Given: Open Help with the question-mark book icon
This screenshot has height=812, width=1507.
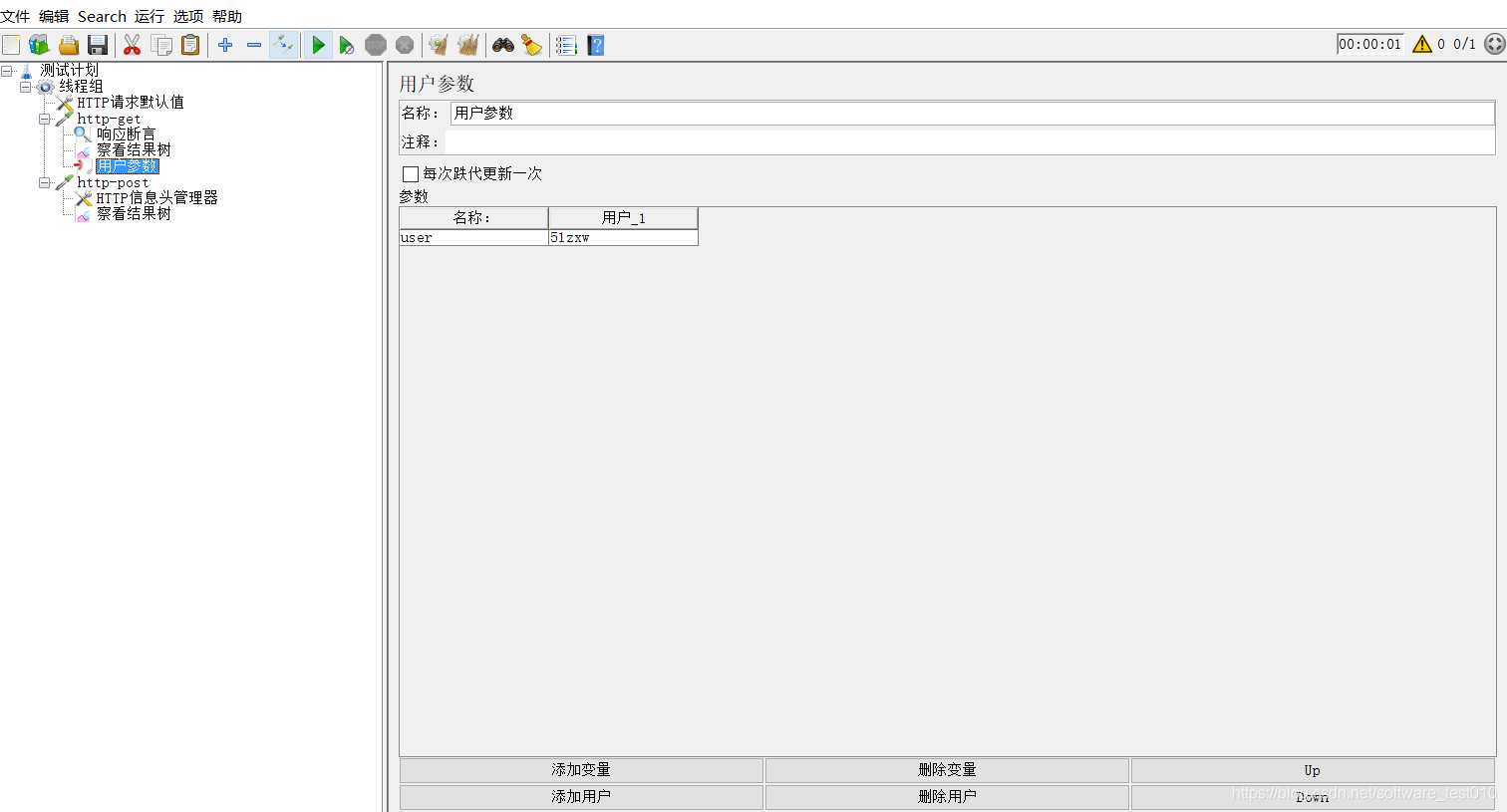Looking at the screenshot, I should pos(596,45).
